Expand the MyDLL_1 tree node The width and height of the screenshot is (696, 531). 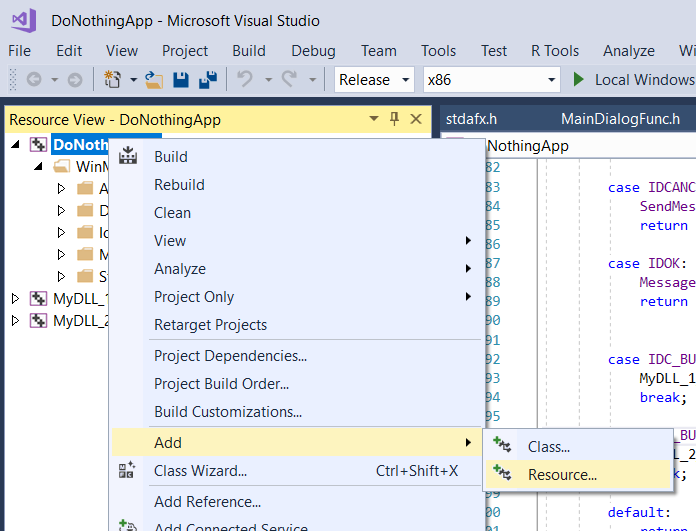pos(16,298)
